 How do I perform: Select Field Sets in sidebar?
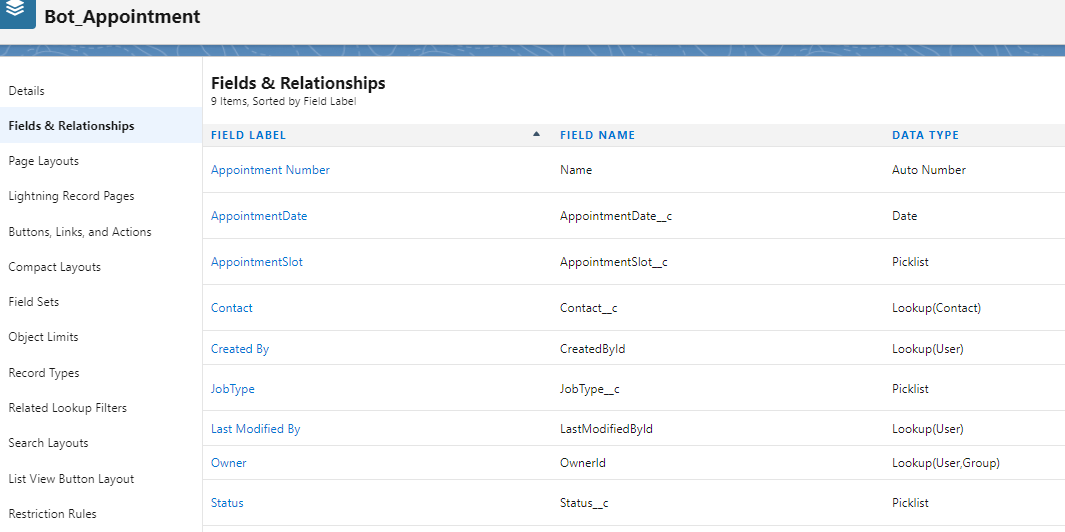[x=34, y=302]
